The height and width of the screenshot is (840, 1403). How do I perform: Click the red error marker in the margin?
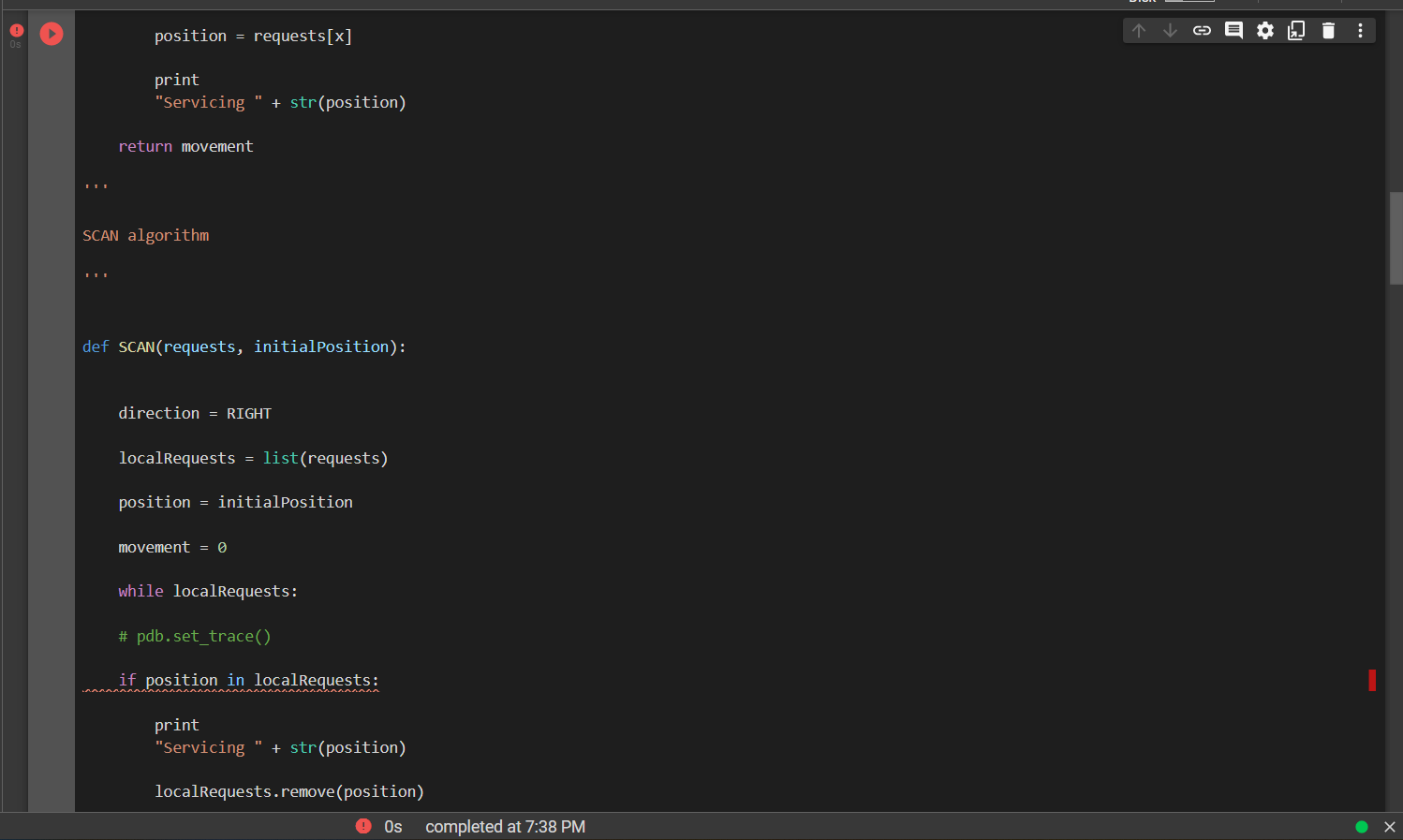pyautogui.click(x=1371, y=680)
